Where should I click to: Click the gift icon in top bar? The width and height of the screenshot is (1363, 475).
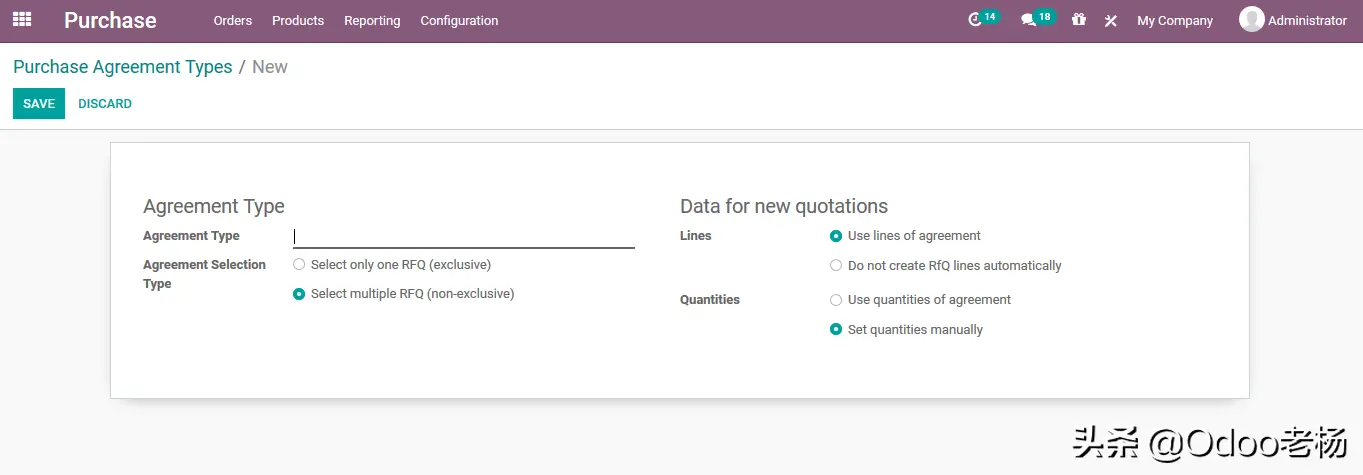click(1078, 20)
